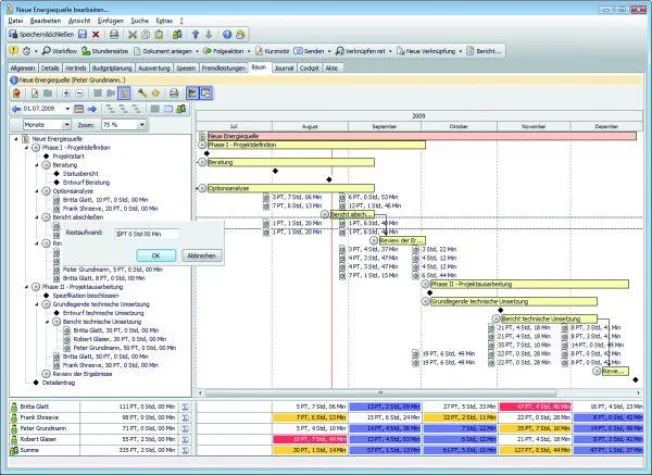
Task: Click the red Neue Energiequelle Gantt bar
Action: (x=420, y=135)
